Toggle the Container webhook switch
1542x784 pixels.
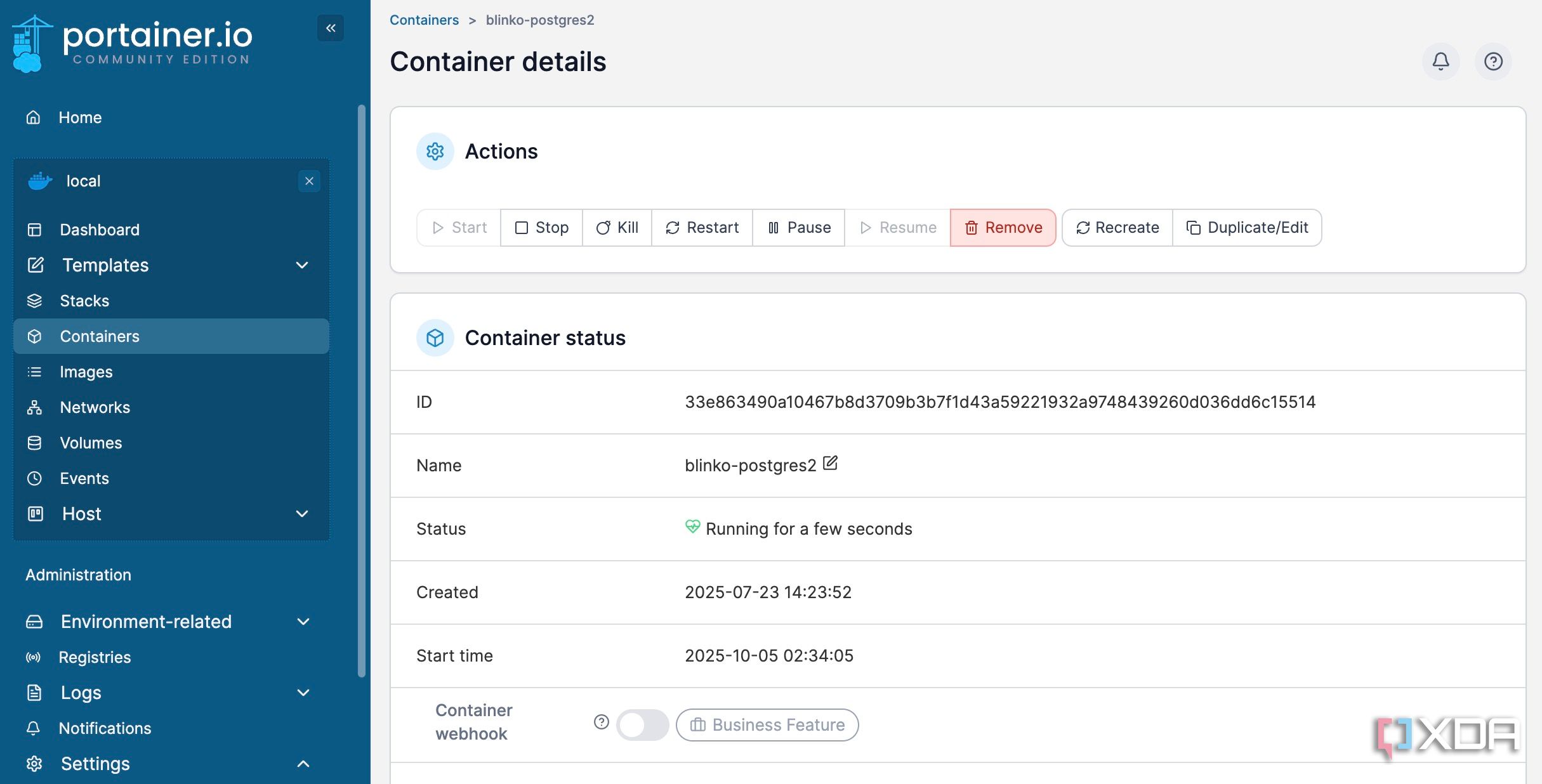[x=642, y=724]
